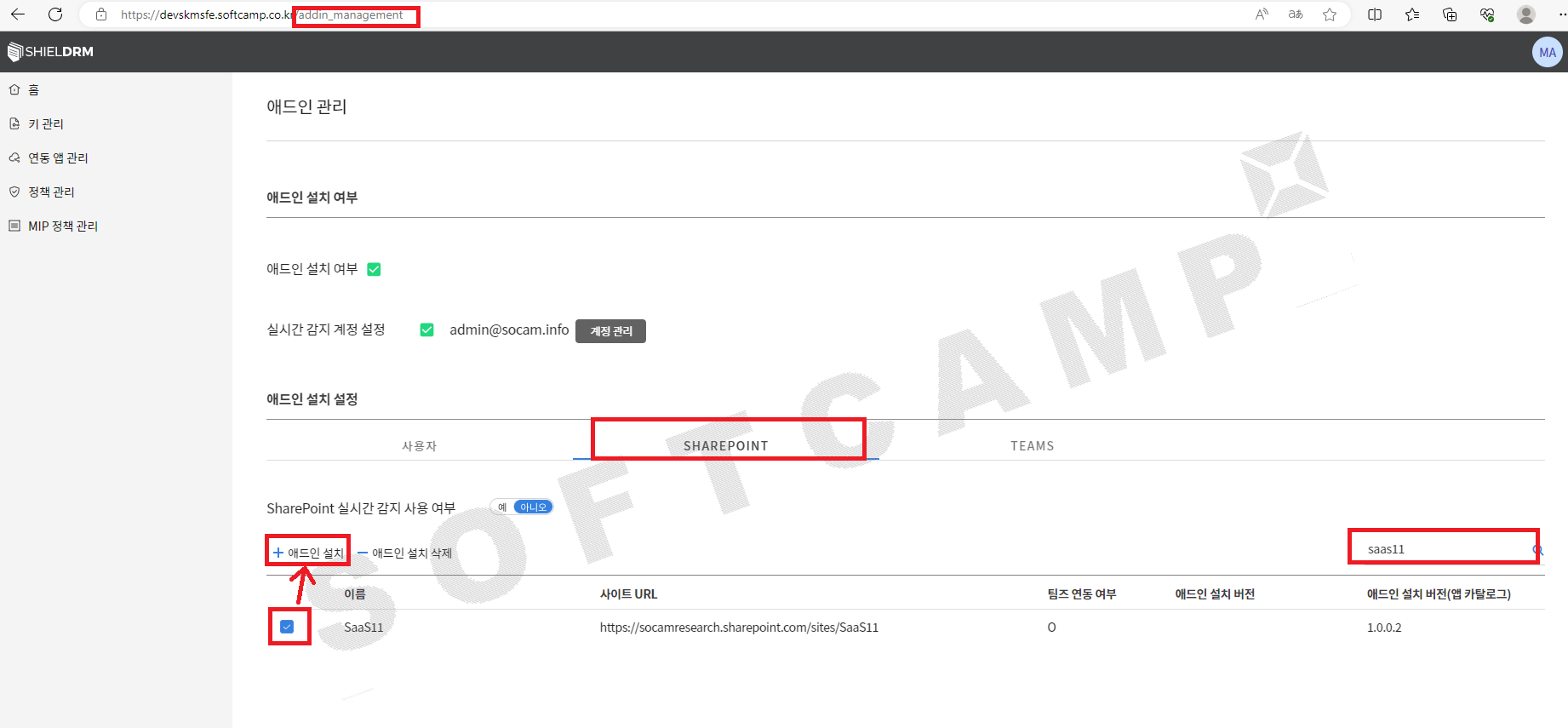Select 예 on SharePoint detection toggle
This screenshot has width=1568, height=728.
click(502, 507)
